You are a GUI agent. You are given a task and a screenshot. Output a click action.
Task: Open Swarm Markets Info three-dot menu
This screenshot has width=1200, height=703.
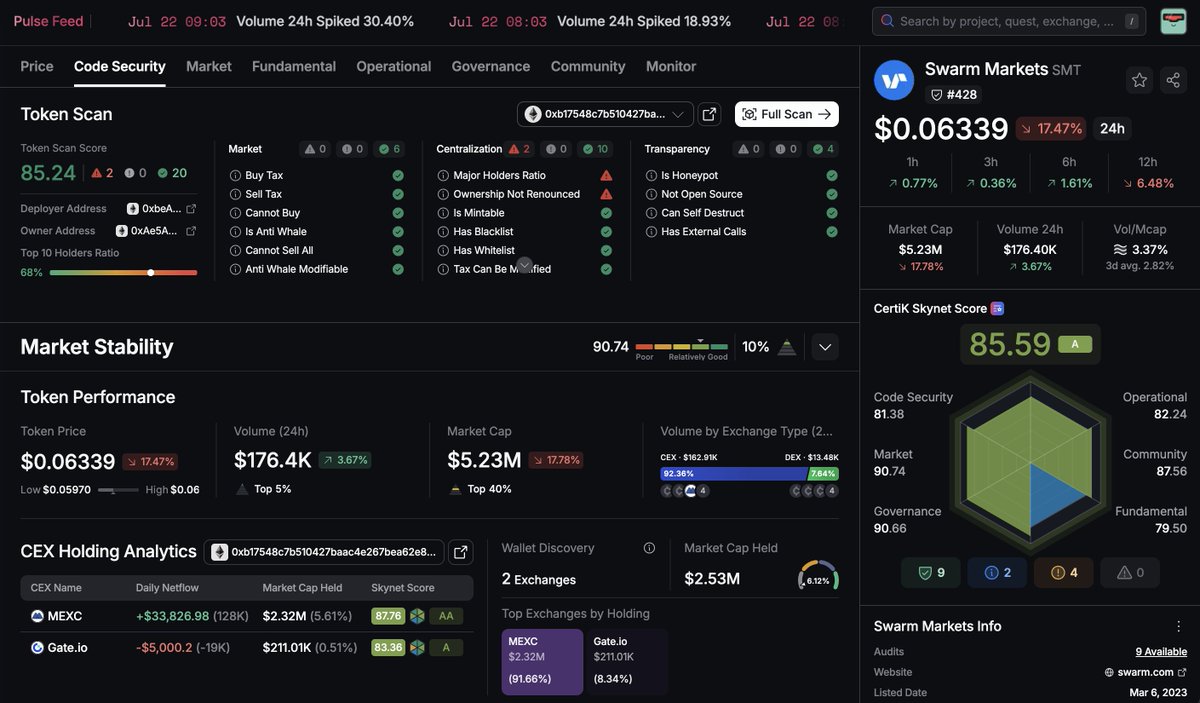1178,626
